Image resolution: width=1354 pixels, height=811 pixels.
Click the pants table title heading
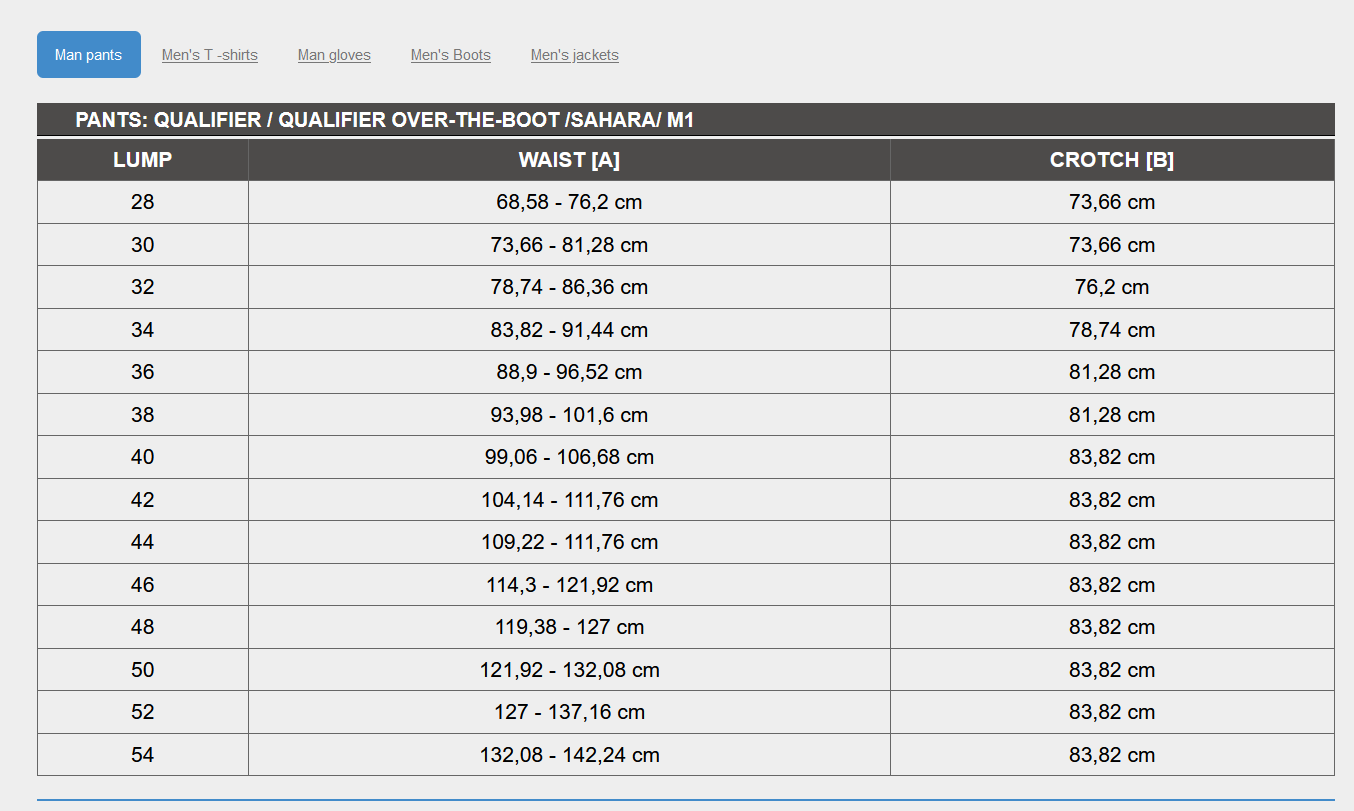coord(384,120)
